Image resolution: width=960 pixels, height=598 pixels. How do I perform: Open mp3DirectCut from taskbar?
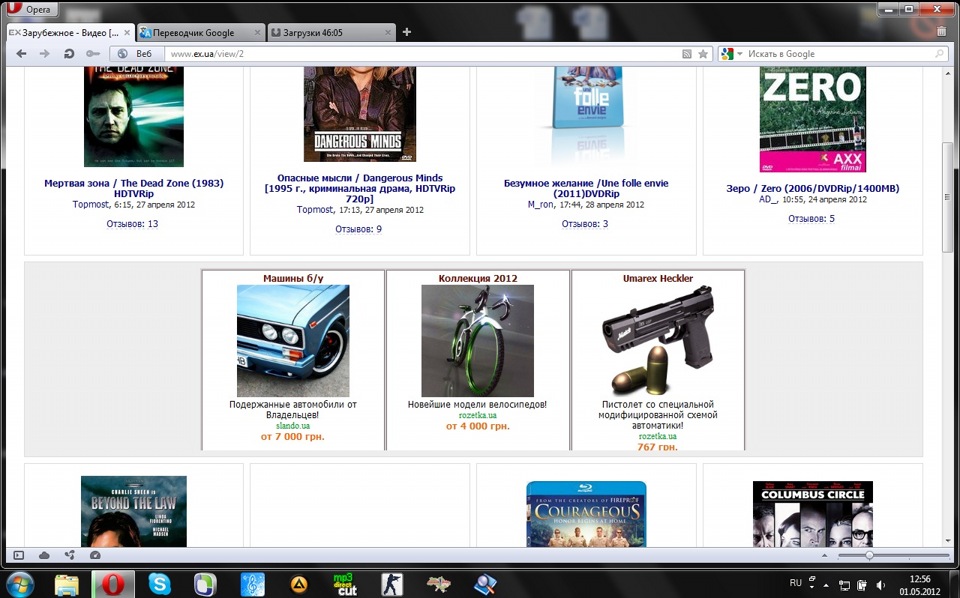pyautogui.click(x=345, y=585)
